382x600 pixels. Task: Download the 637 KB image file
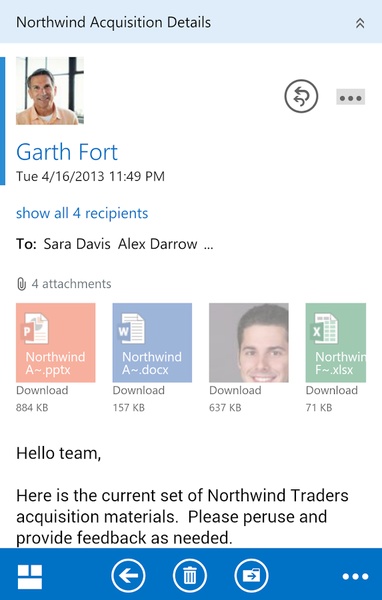235,390
